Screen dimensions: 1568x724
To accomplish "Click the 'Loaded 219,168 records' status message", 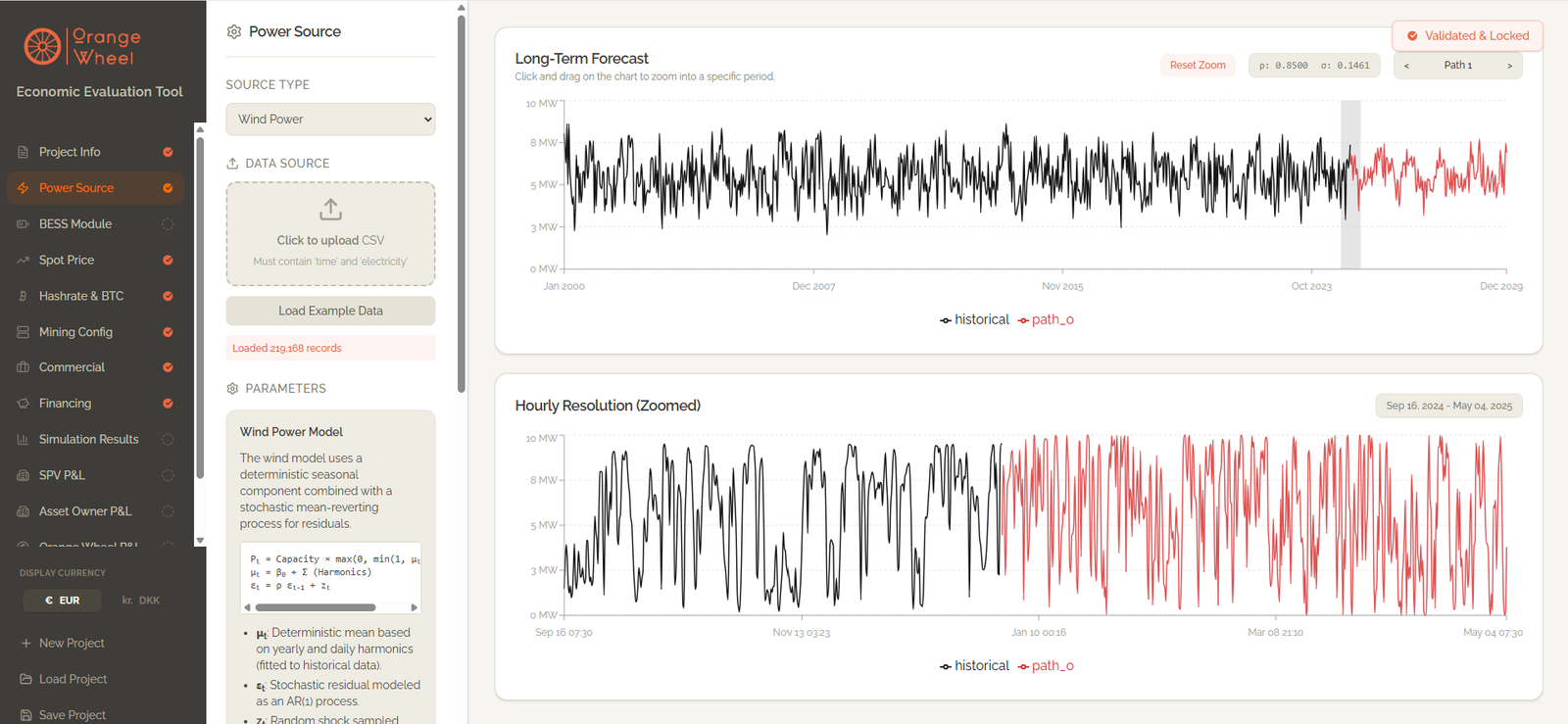I will tap(330, 348).
